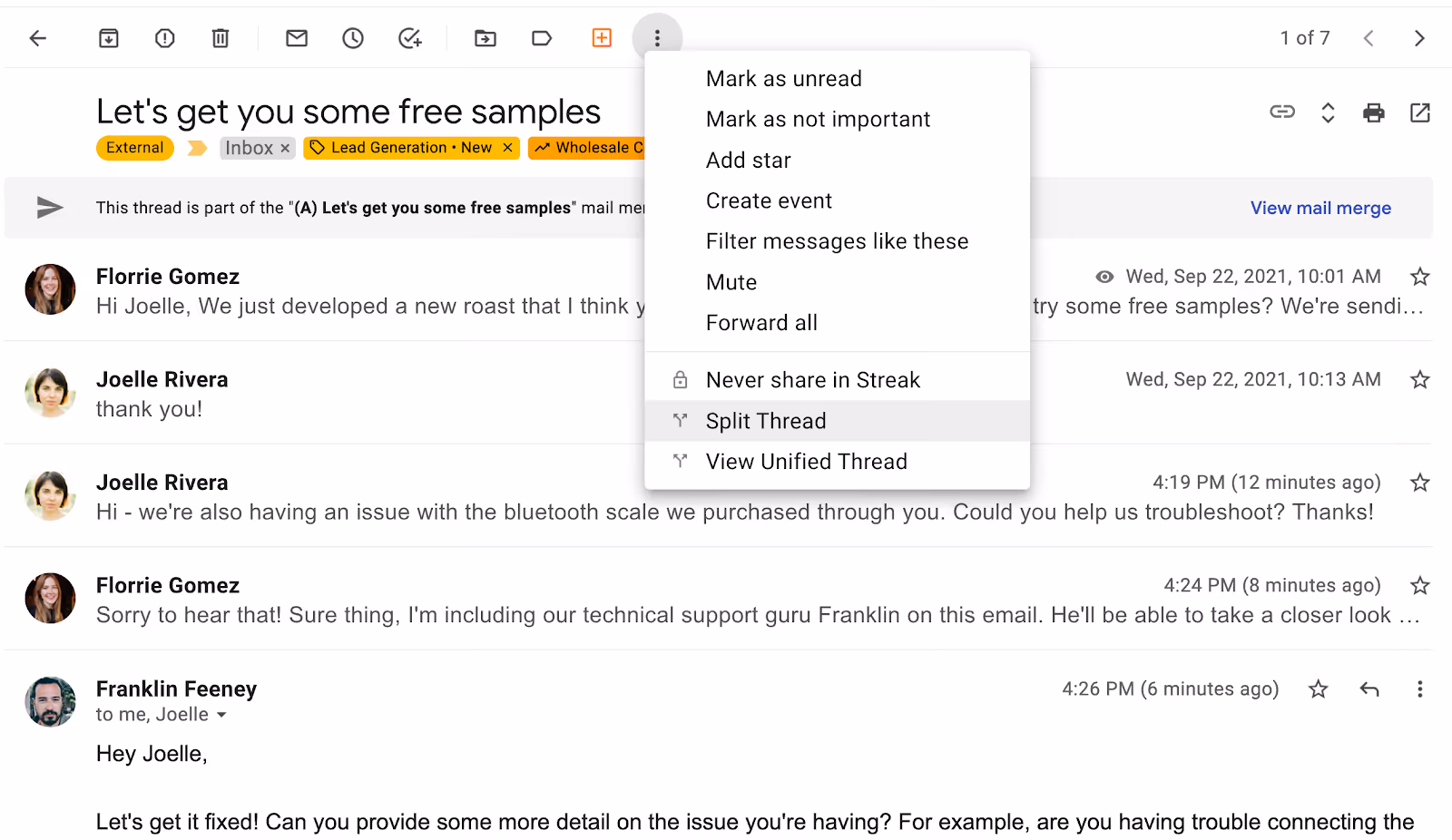Report this thread as spam
This screenshot has height=840, width=1452.
(x=165, y=38)
